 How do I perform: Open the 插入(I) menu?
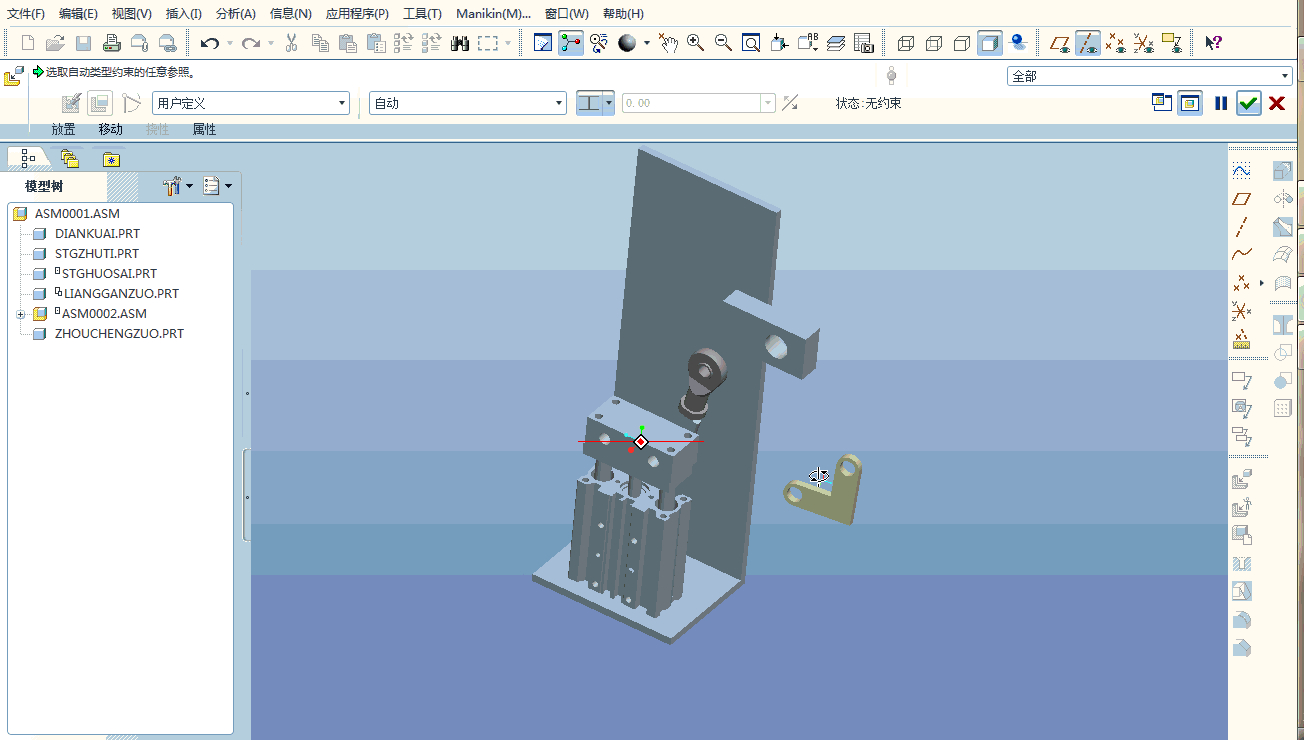coord(184,14)
